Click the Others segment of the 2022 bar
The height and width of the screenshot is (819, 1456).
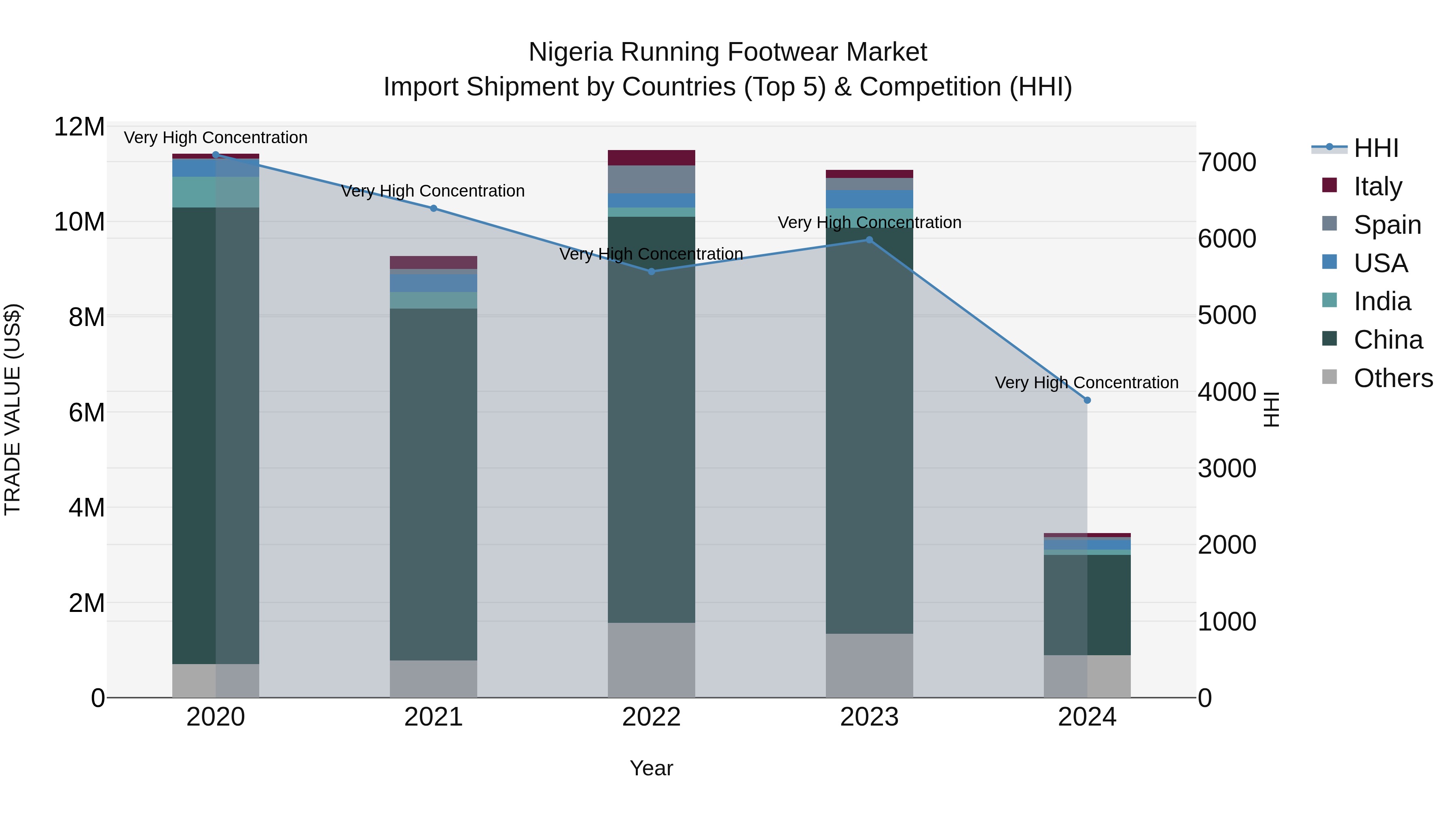coord(651,660)
